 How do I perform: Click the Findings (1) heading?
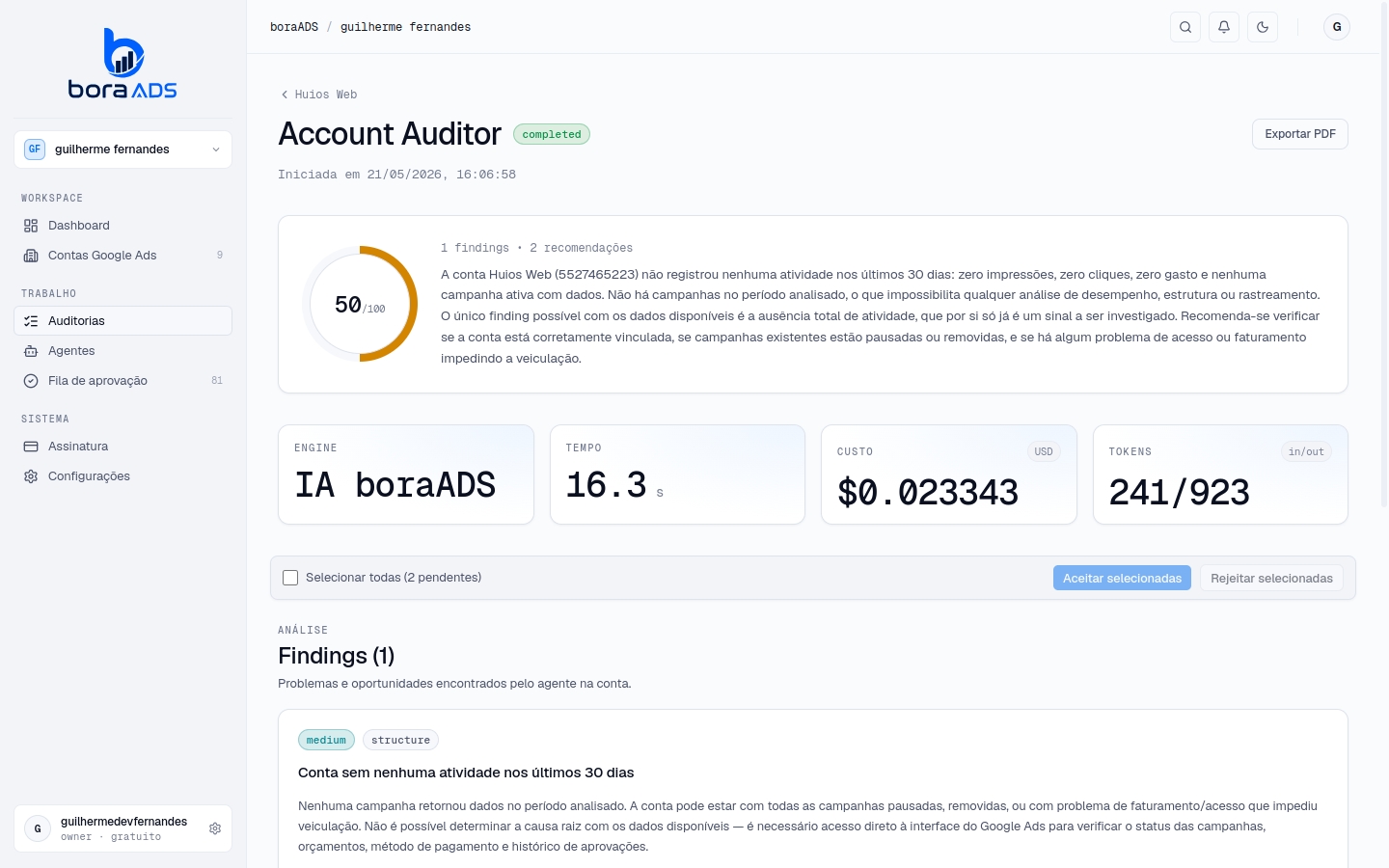click(x=336, y=656)
